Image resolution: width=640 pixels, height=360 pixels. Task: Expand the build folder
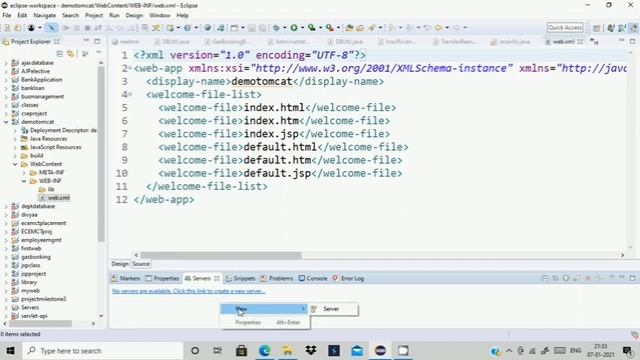pyautogui.click(x=15, y=156)
